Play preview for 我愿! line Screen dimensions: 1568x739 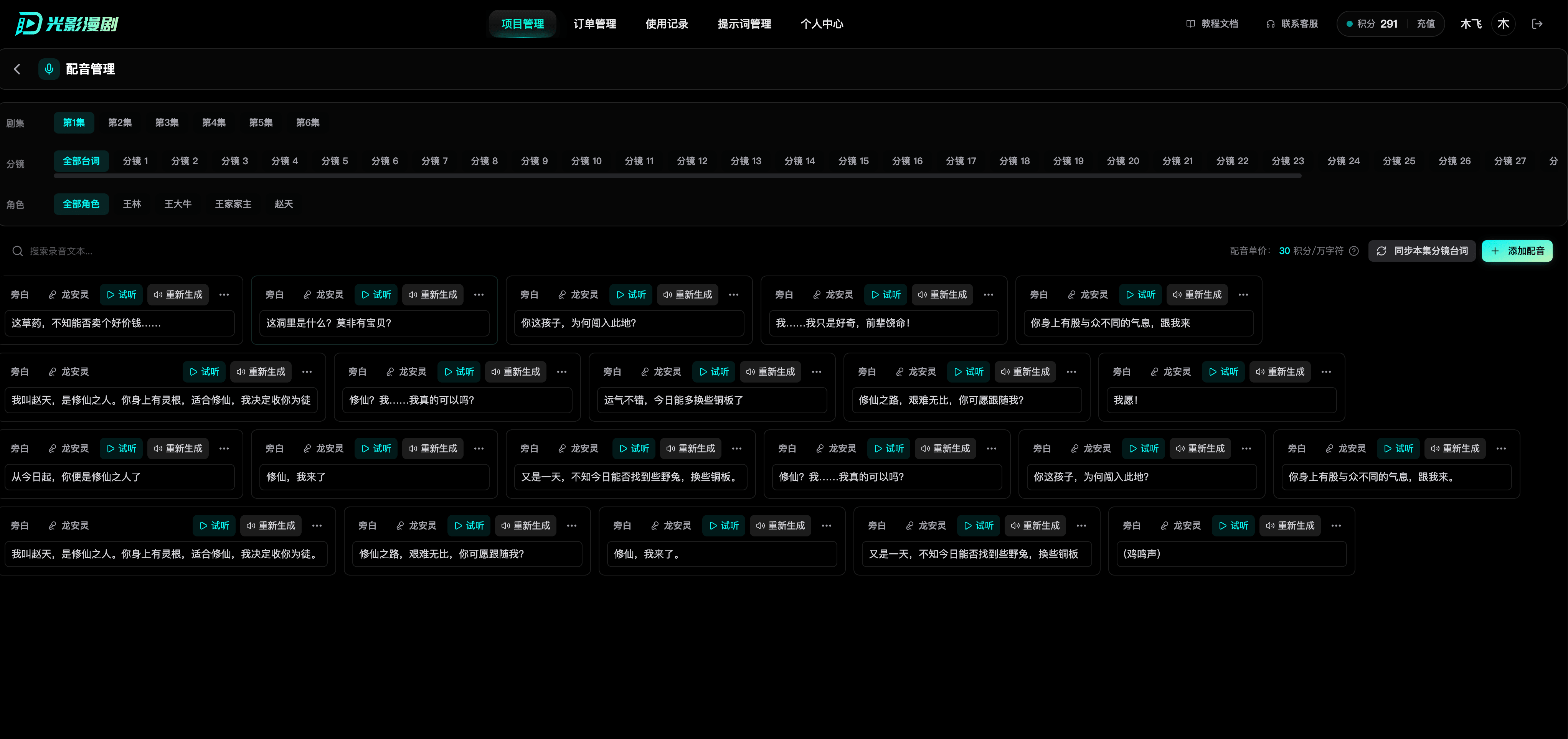point(1223,372)
